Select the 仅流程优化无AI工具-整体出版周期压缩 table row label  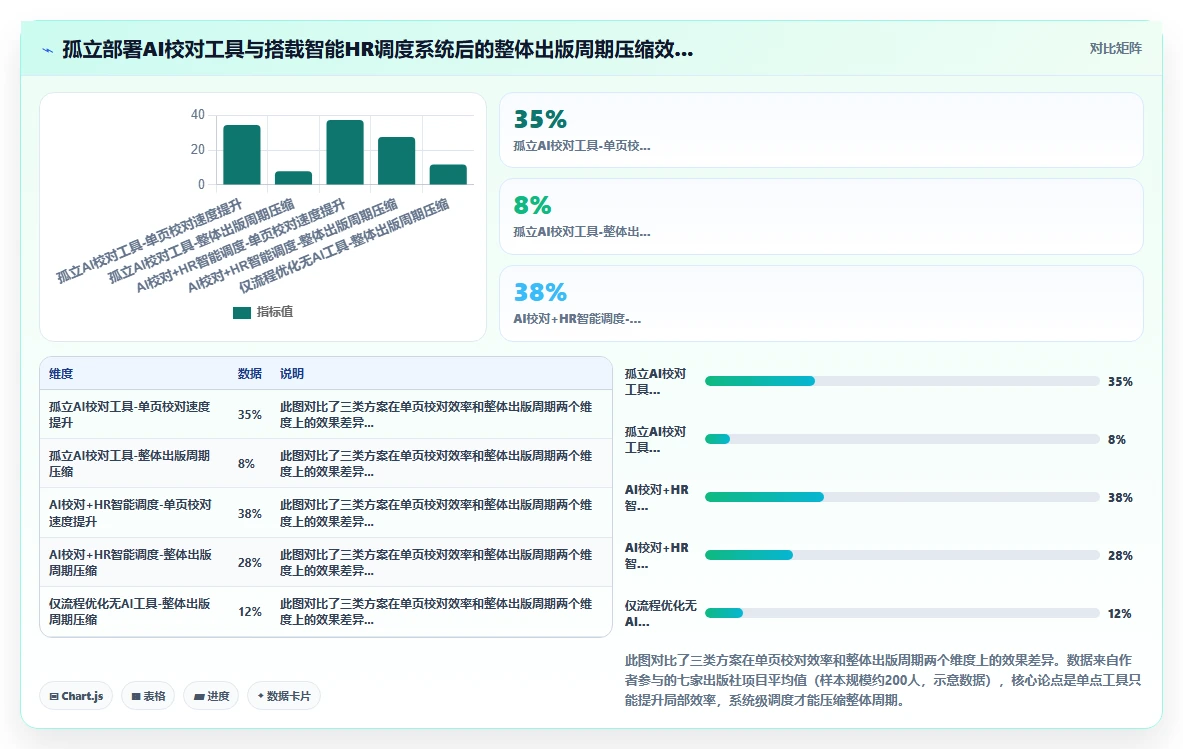tap(130, 611)
